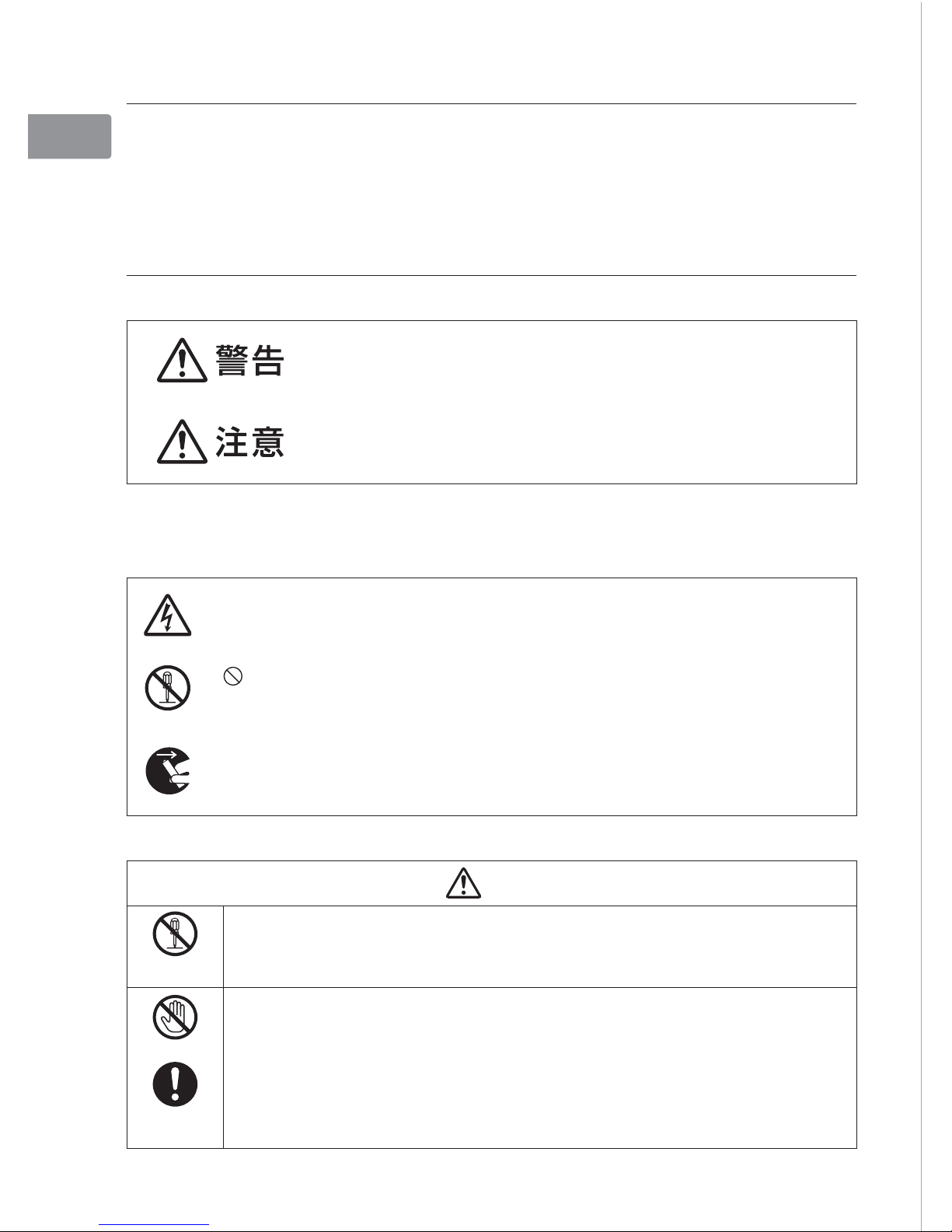952x1232 pixels.
Task: Click the blank cell beside the table's no-disassembly icon
Action: click(x=539, y=947)
